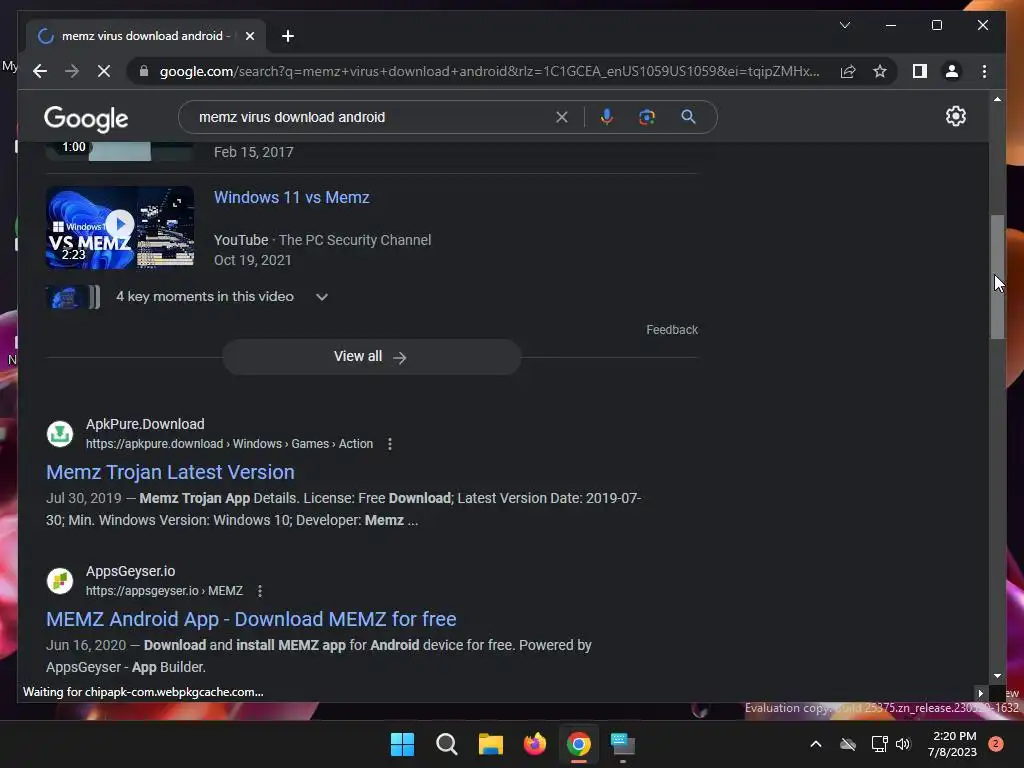Open MEMZ Android App - Download MEMZ for free
The image size is (1024, 768).
point(251,619)
